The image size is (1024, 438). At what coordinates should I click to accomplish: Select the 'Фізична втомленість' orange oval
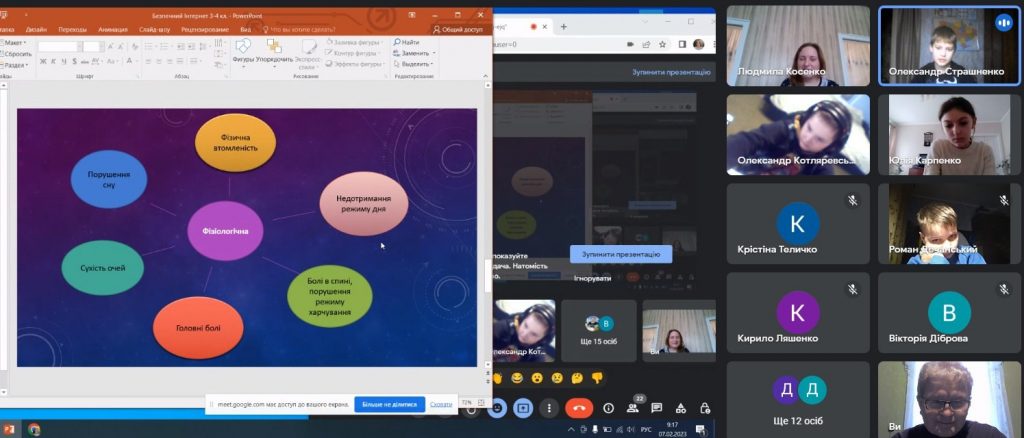tap(235, 142)
